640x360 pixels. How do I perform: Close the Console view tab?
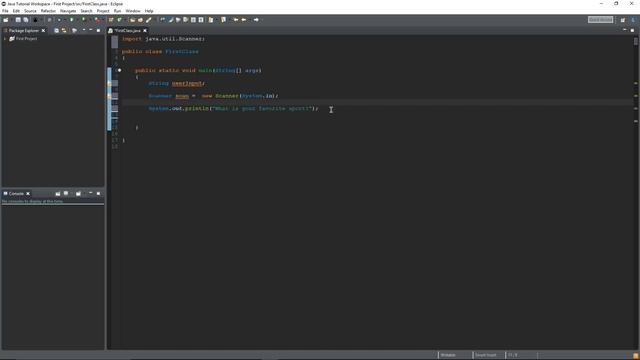click(28, 193)
